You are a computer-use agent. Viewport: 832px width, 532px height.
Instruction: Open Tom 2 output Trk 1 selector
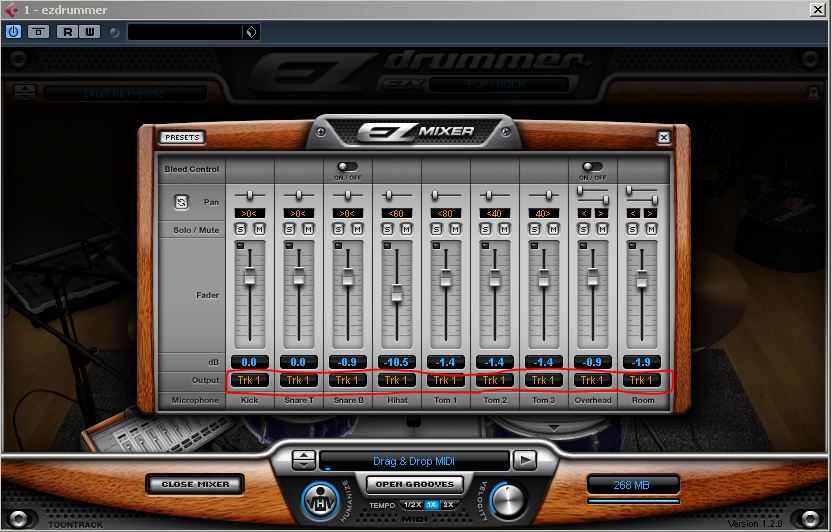[494, 380]
